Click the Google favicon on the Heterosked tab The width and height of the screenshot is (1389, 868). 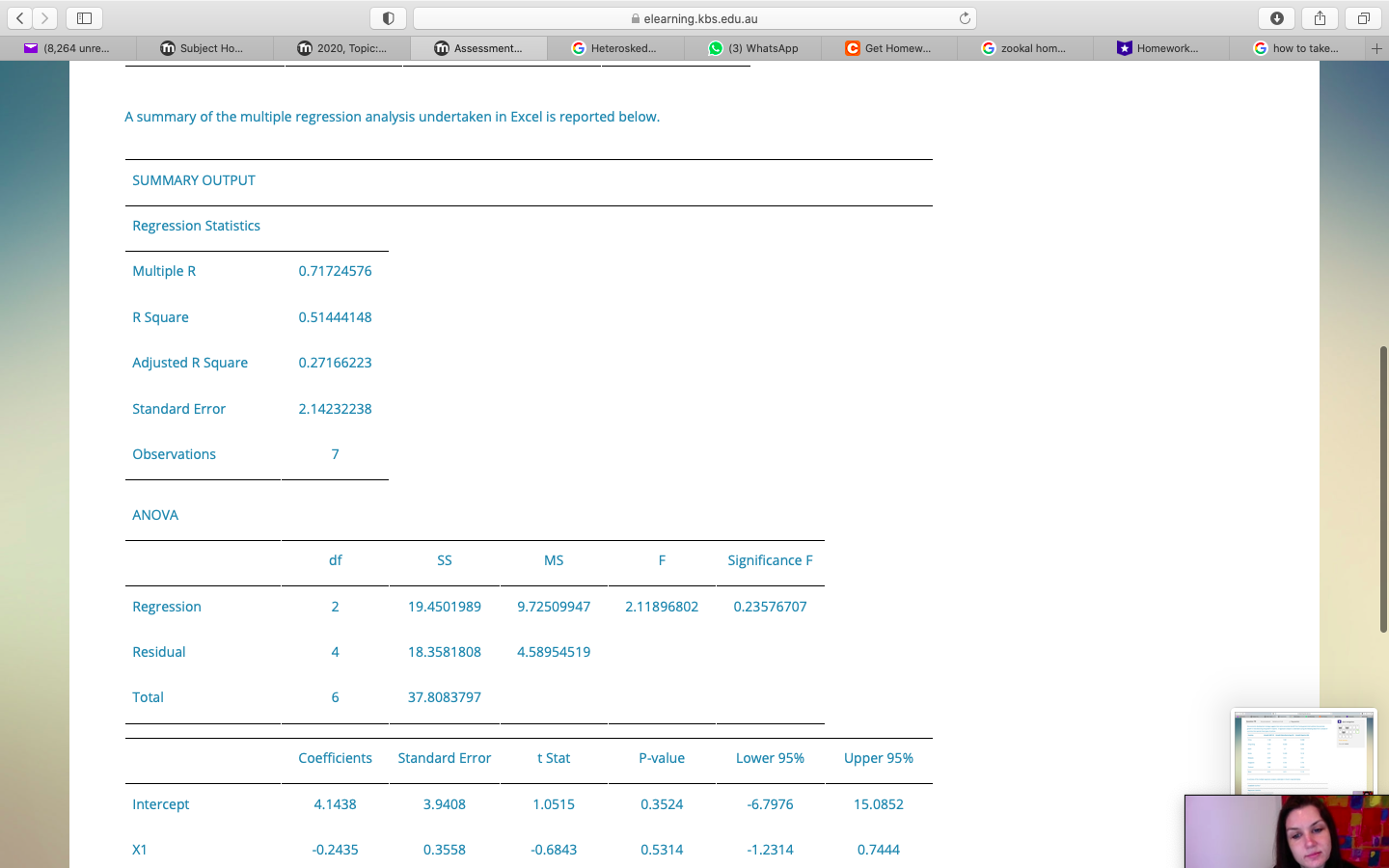579,48
